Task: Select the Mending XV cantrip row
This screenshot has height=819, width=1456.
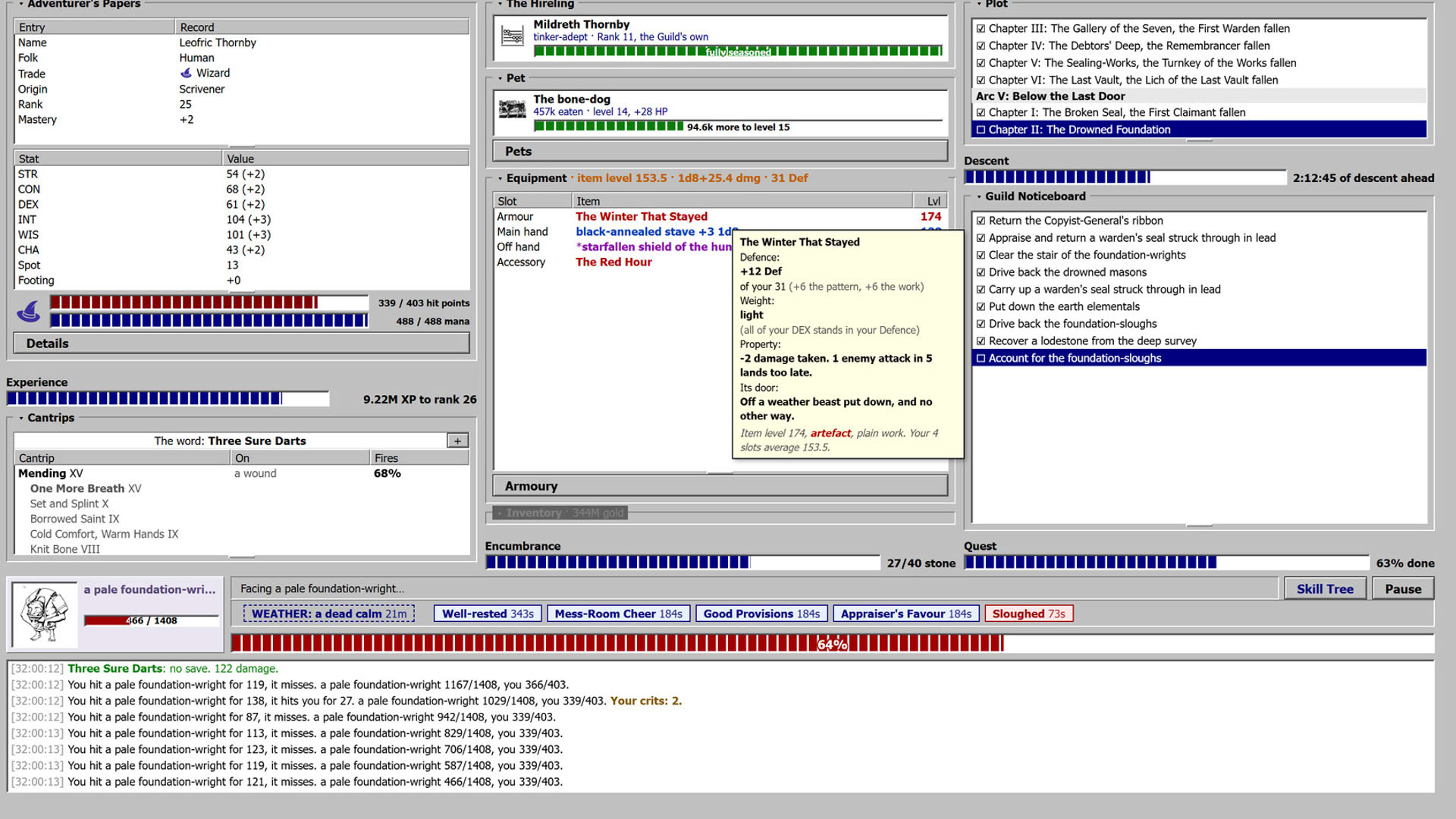Action: 241,473
